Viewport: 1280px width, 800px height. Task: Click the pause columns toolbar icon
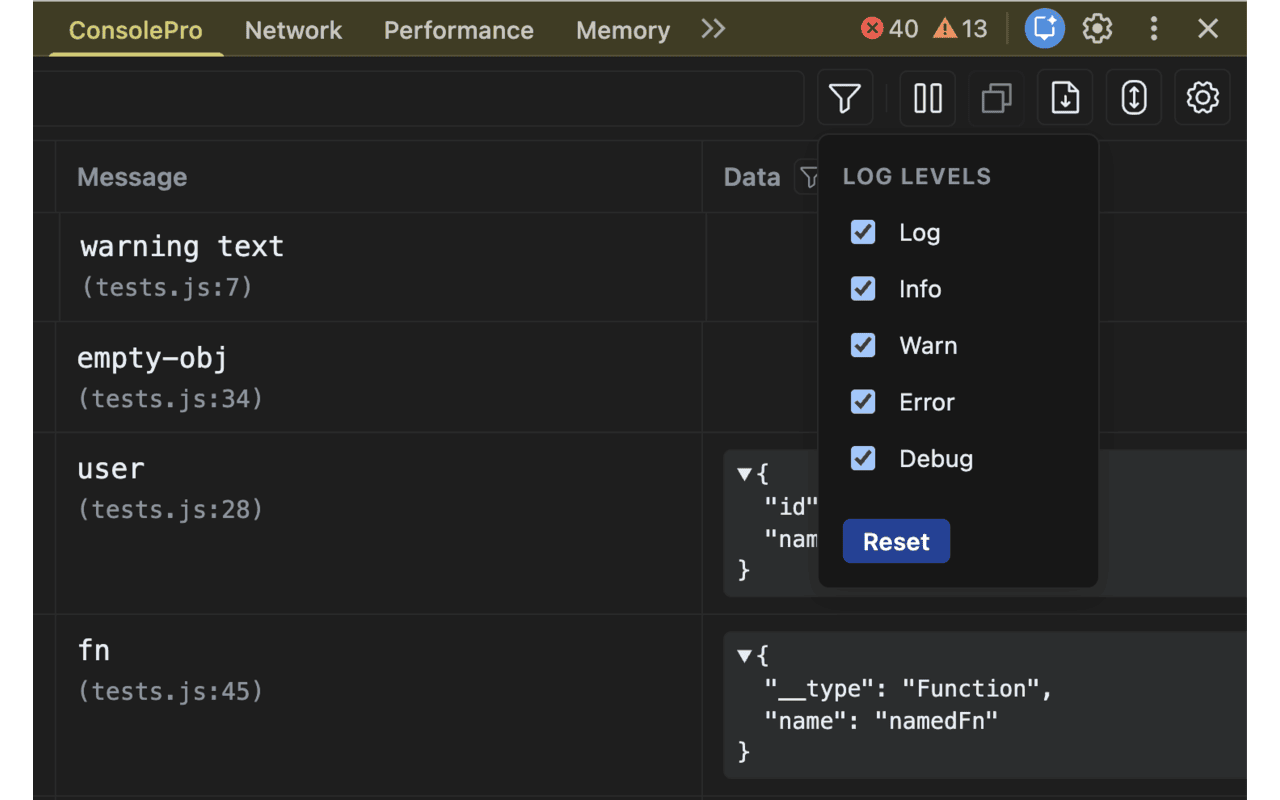928,98
